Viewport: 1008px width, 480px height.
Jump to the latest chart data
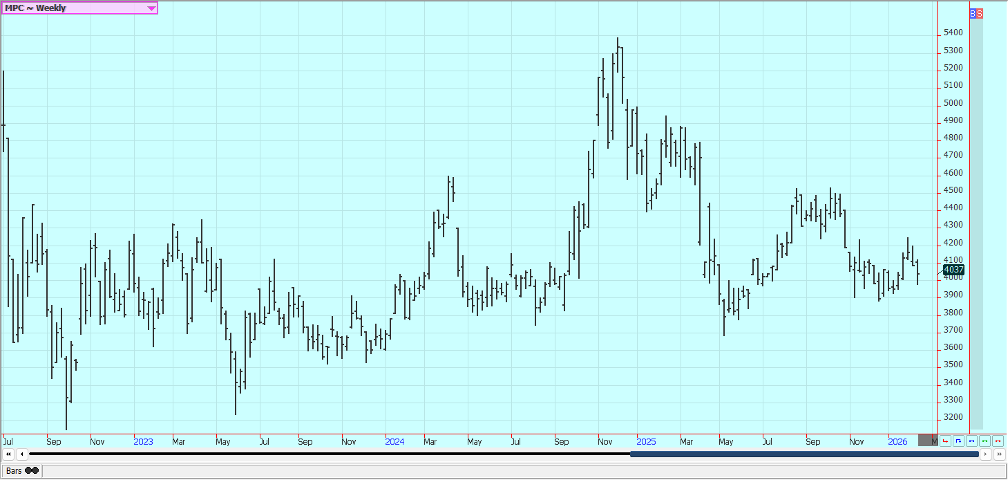(998, 454)
